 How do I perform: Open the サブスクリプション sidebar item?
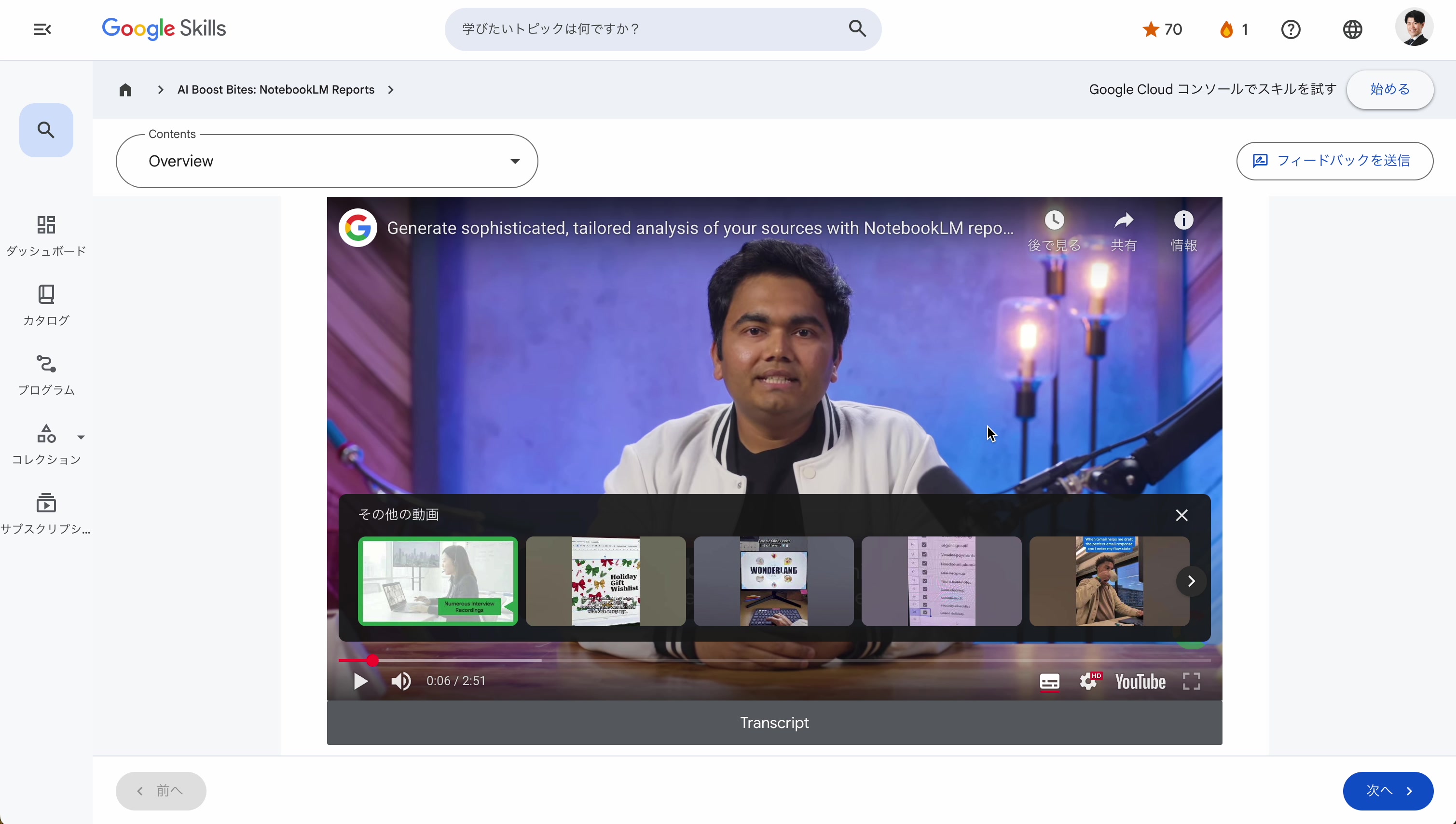point(46,513)
